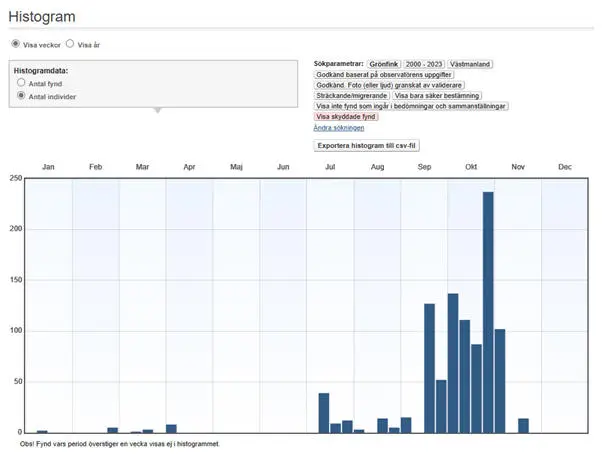This screenshot has width=602, height=454.
Task: Click the 'Västmanland' region tag
Action: [x=470, y=64]
